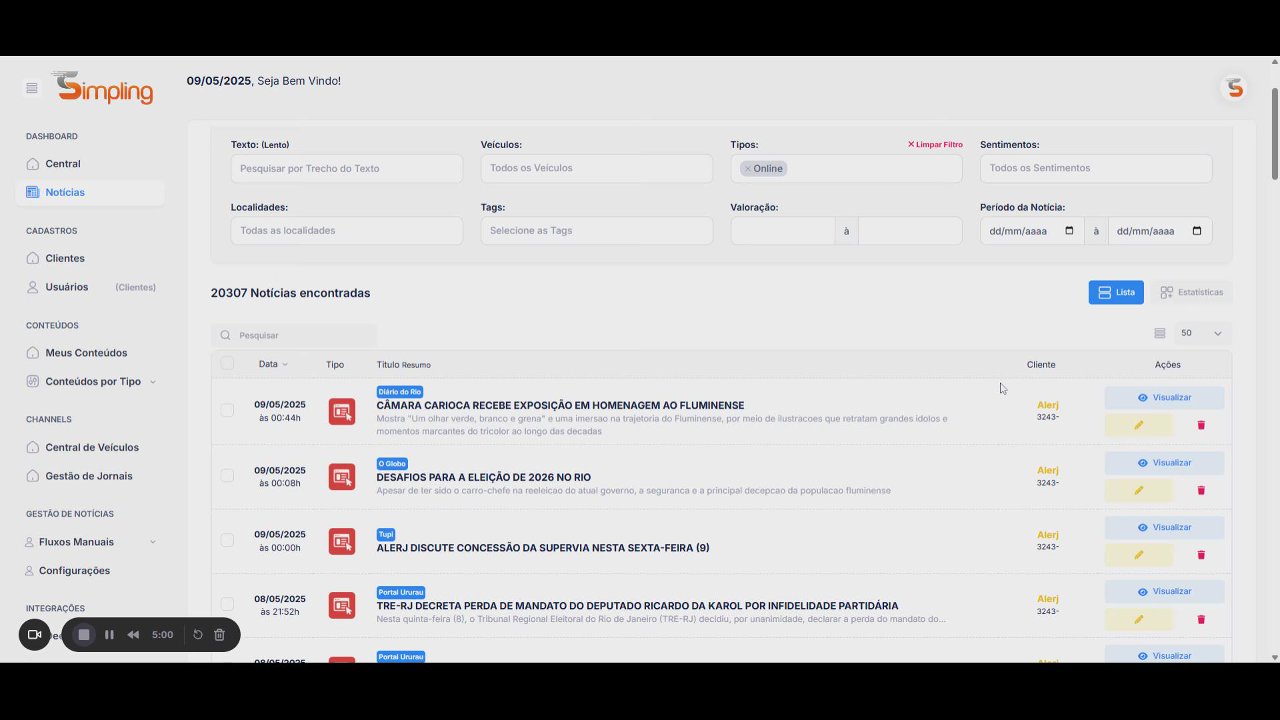Open Gestão de Jornais in the sidebar
Screen dimensions: 1280x720
[90, 476]
